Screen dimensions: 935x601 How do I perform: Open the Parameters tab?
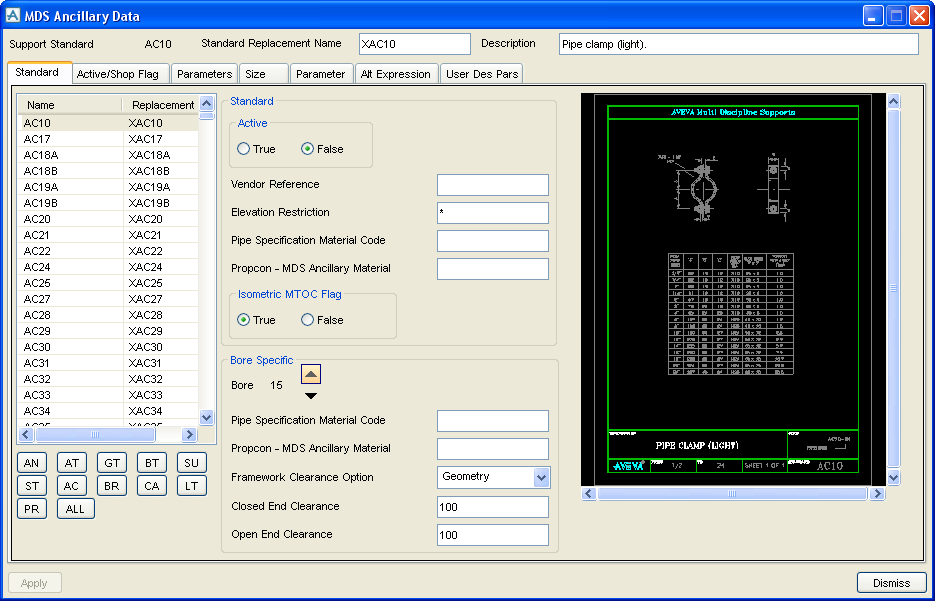(205, 74)
